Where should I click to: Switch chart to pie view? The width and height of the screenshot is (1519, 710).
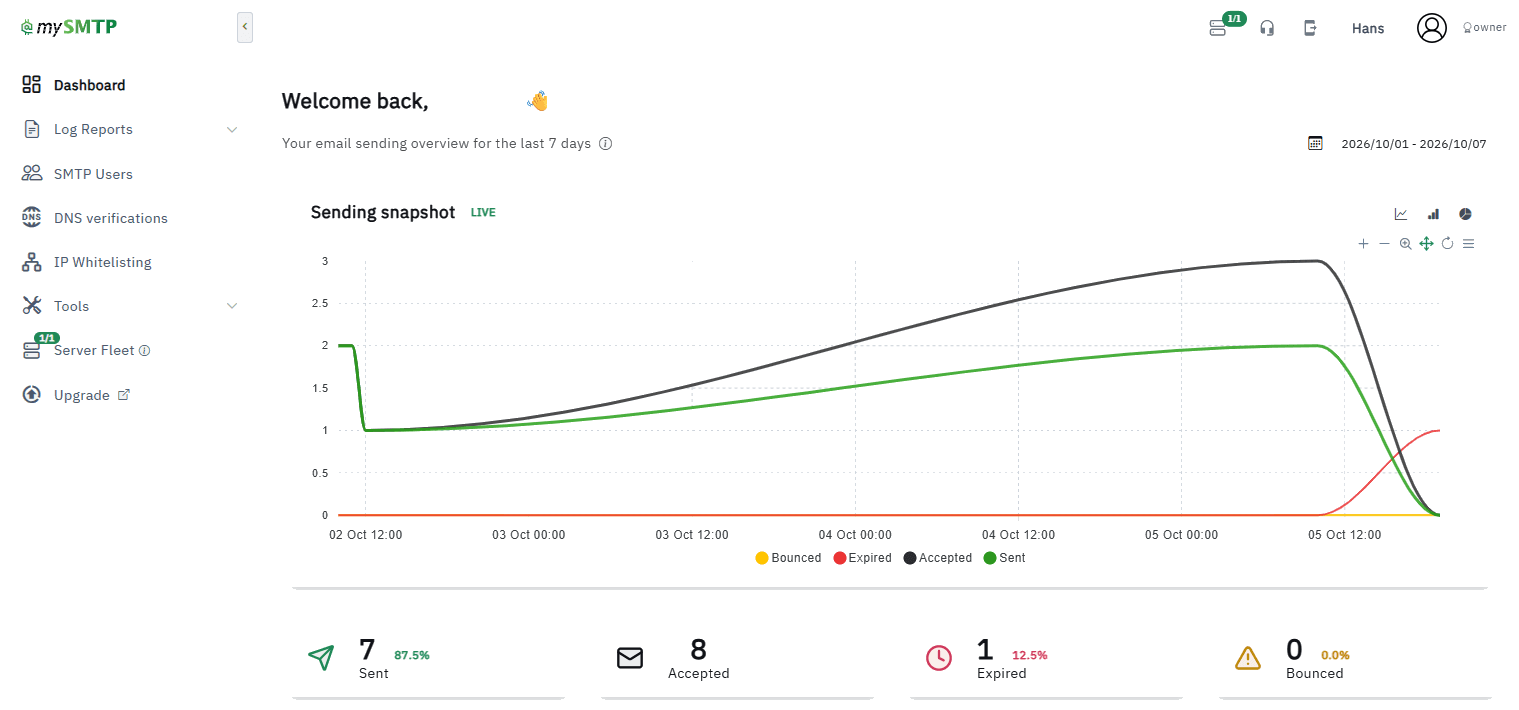pos(1465,214)
